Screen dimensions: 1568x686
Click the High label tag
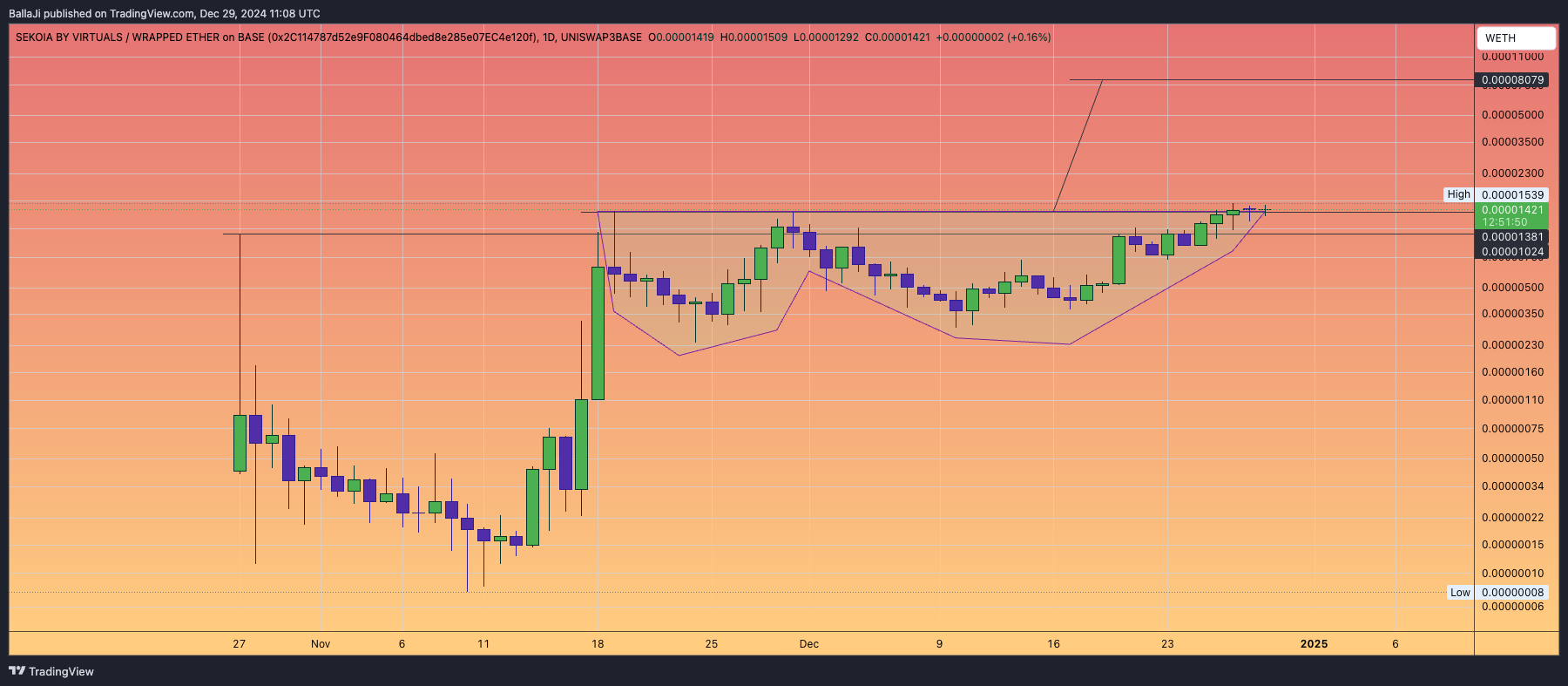tap(1458, 194)
